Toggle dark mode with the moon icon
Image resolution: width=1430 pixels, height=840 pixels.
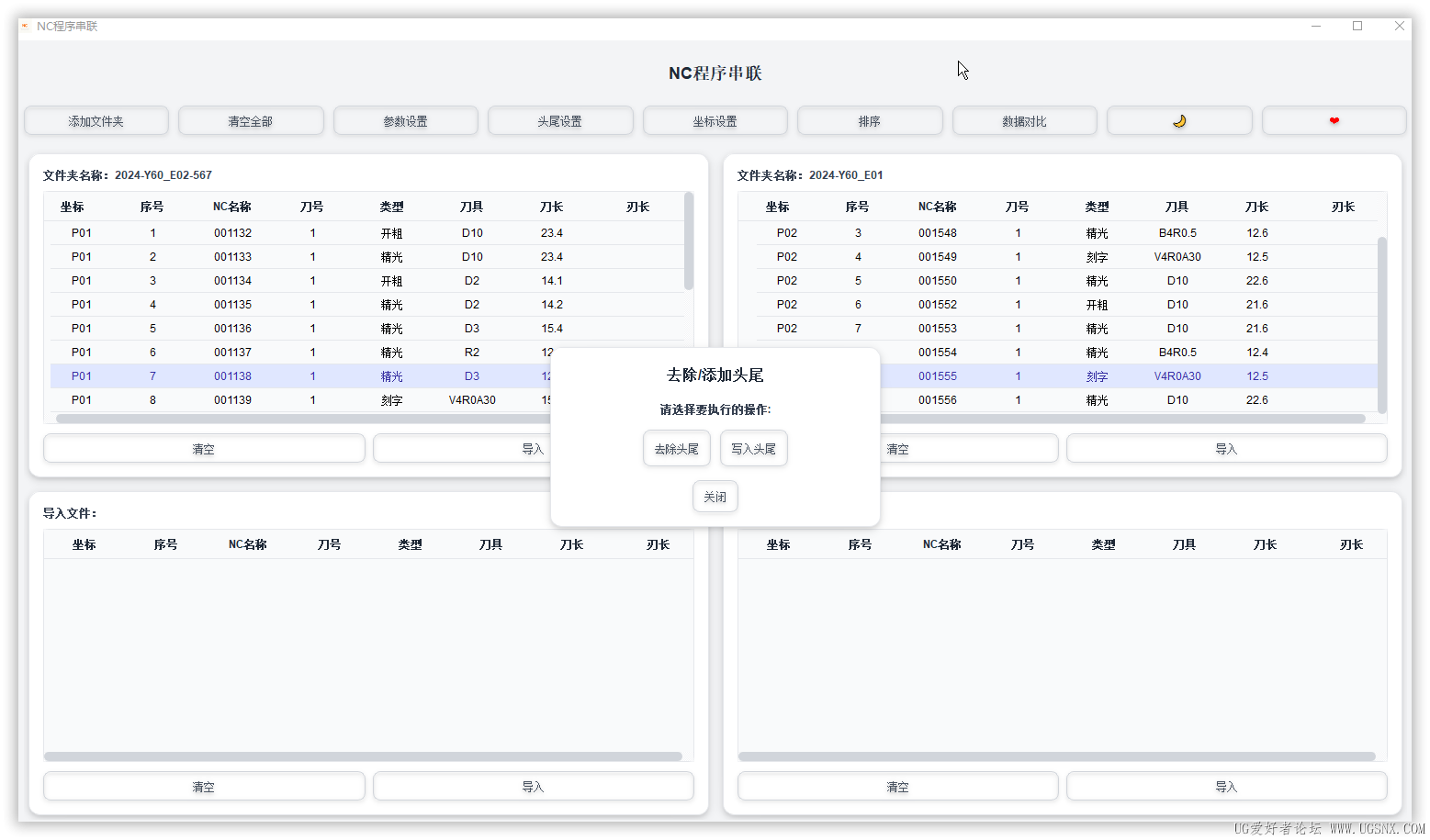coord(1179,120)
